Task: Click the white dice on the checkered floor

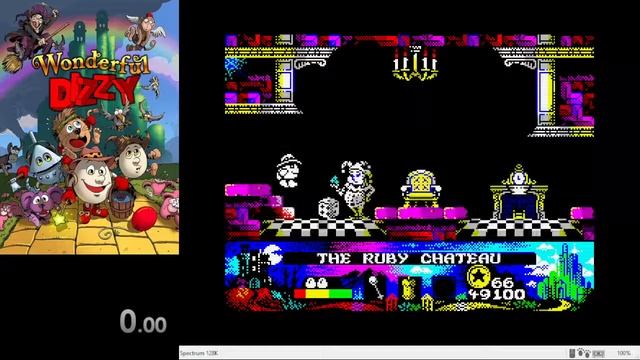Action: pos(329,208)
